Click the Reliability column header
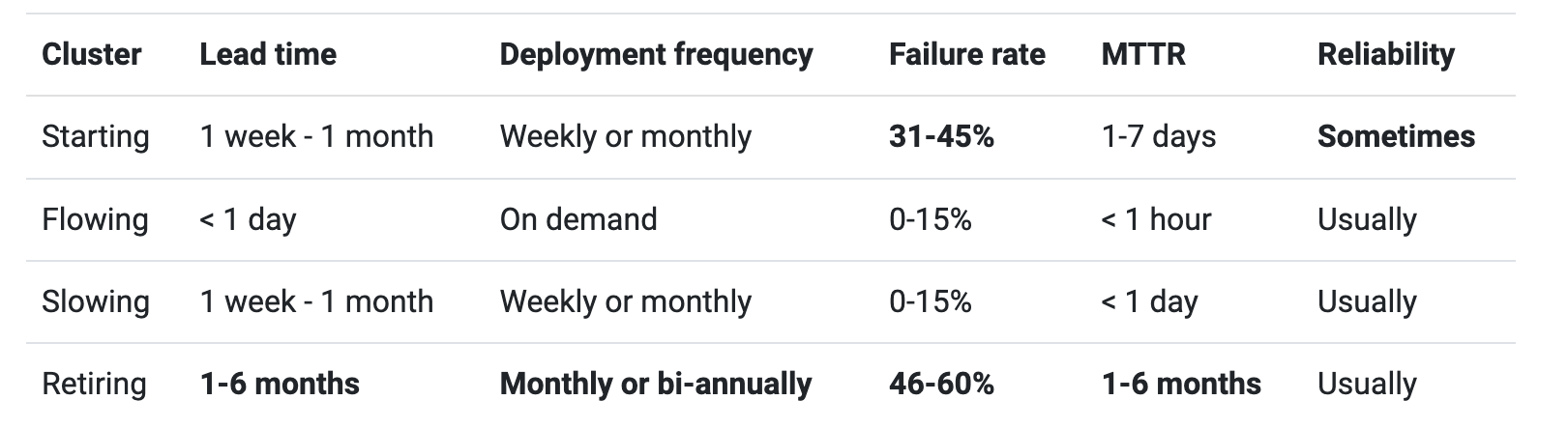The image size is (1568, 429). [1385, 54]
